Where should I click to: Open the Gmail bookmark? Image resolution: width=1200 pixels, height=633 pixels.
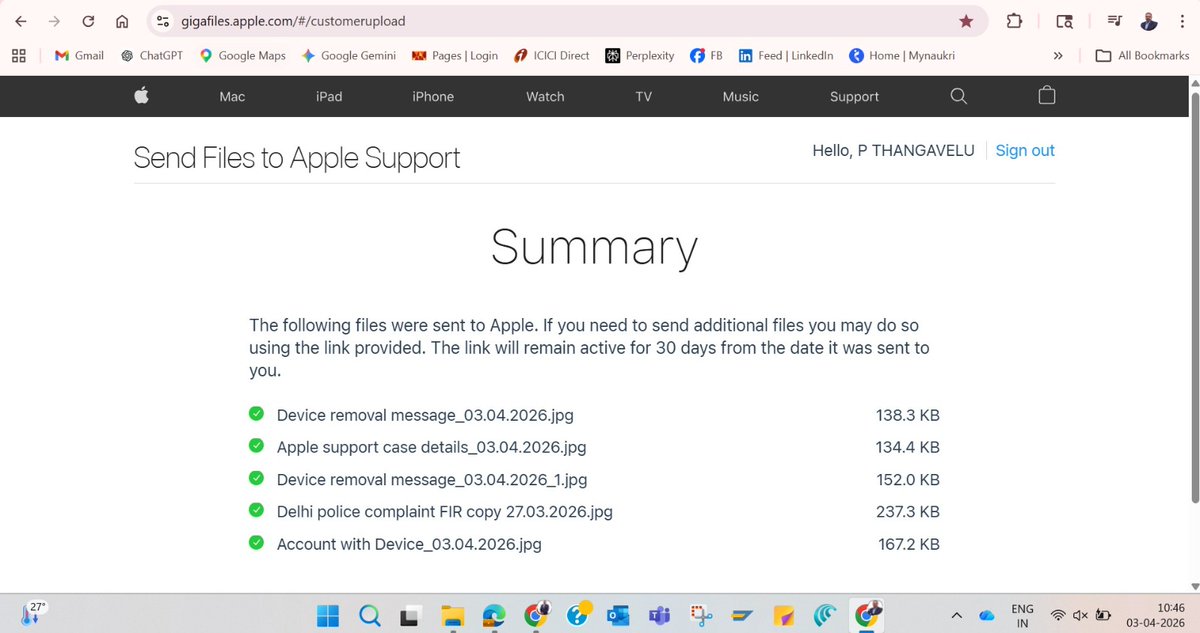(79, 56)
